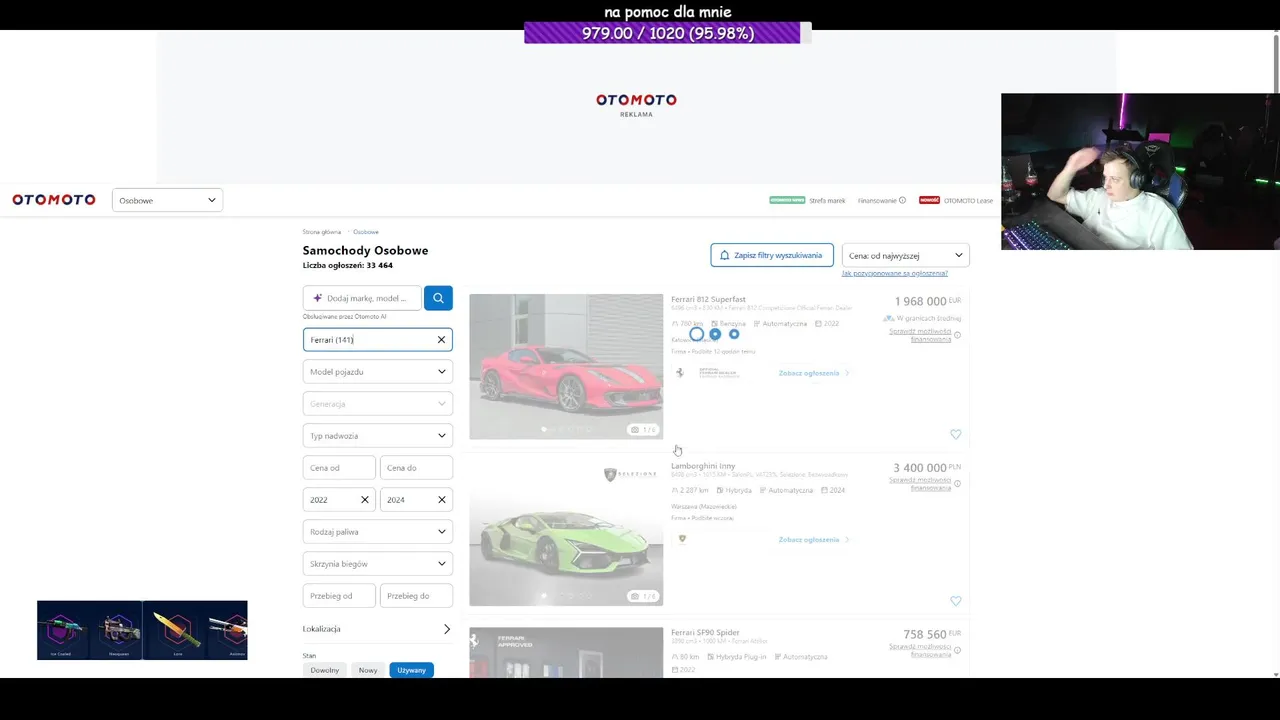Screen dimensions: 1280x720
Task: Click Zobacz ogłoszenia for the Lamborghini
Action: pos(813,540)
